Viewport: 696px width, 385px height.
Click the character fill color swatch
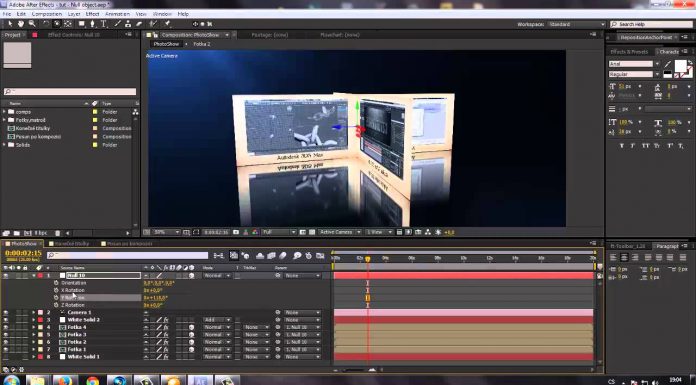pyautogui.click(x=680, y=66)
